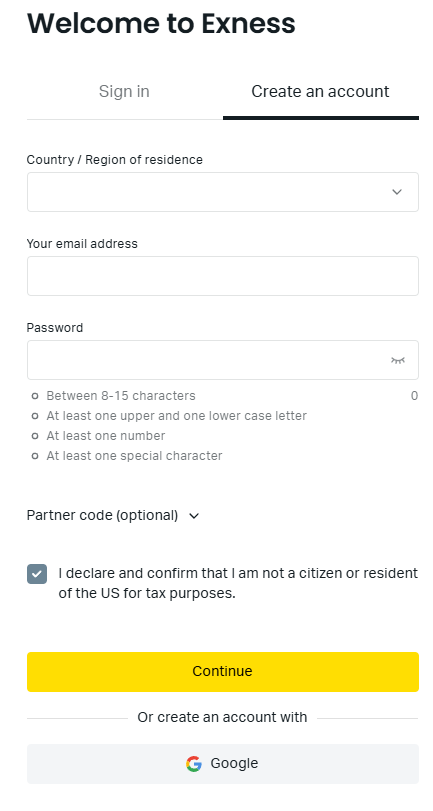Click the Google logo icon
The width and height of the screenshot is (433, 811).
click(x=194, y=764)
